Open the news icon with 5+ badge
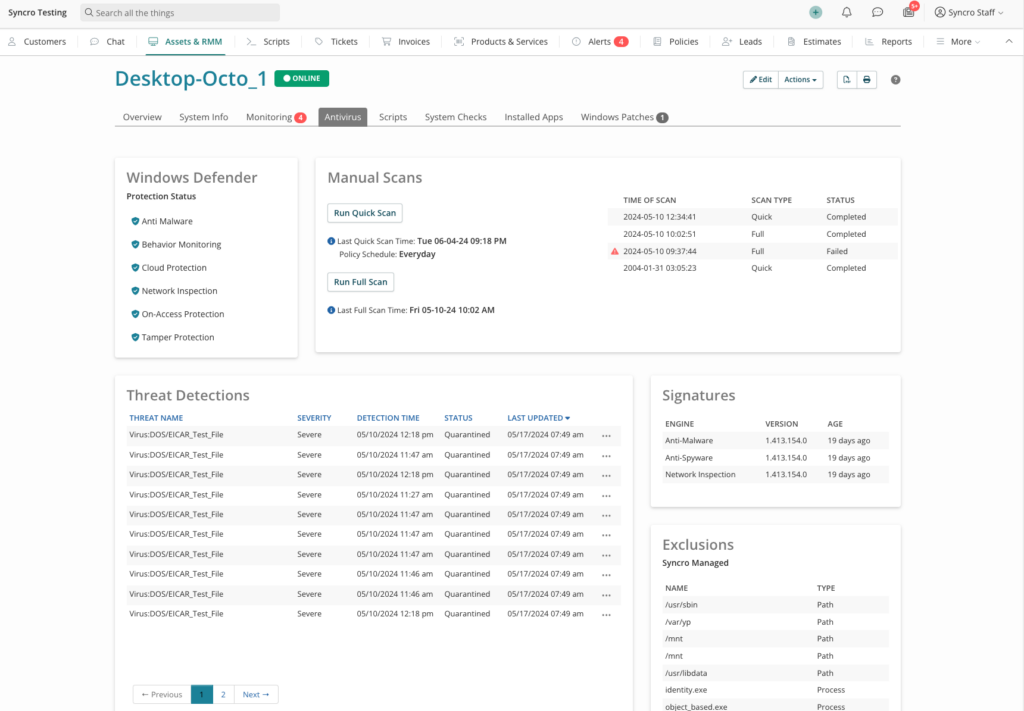The width and height of the screenshot is (1024, 711). 908,13
